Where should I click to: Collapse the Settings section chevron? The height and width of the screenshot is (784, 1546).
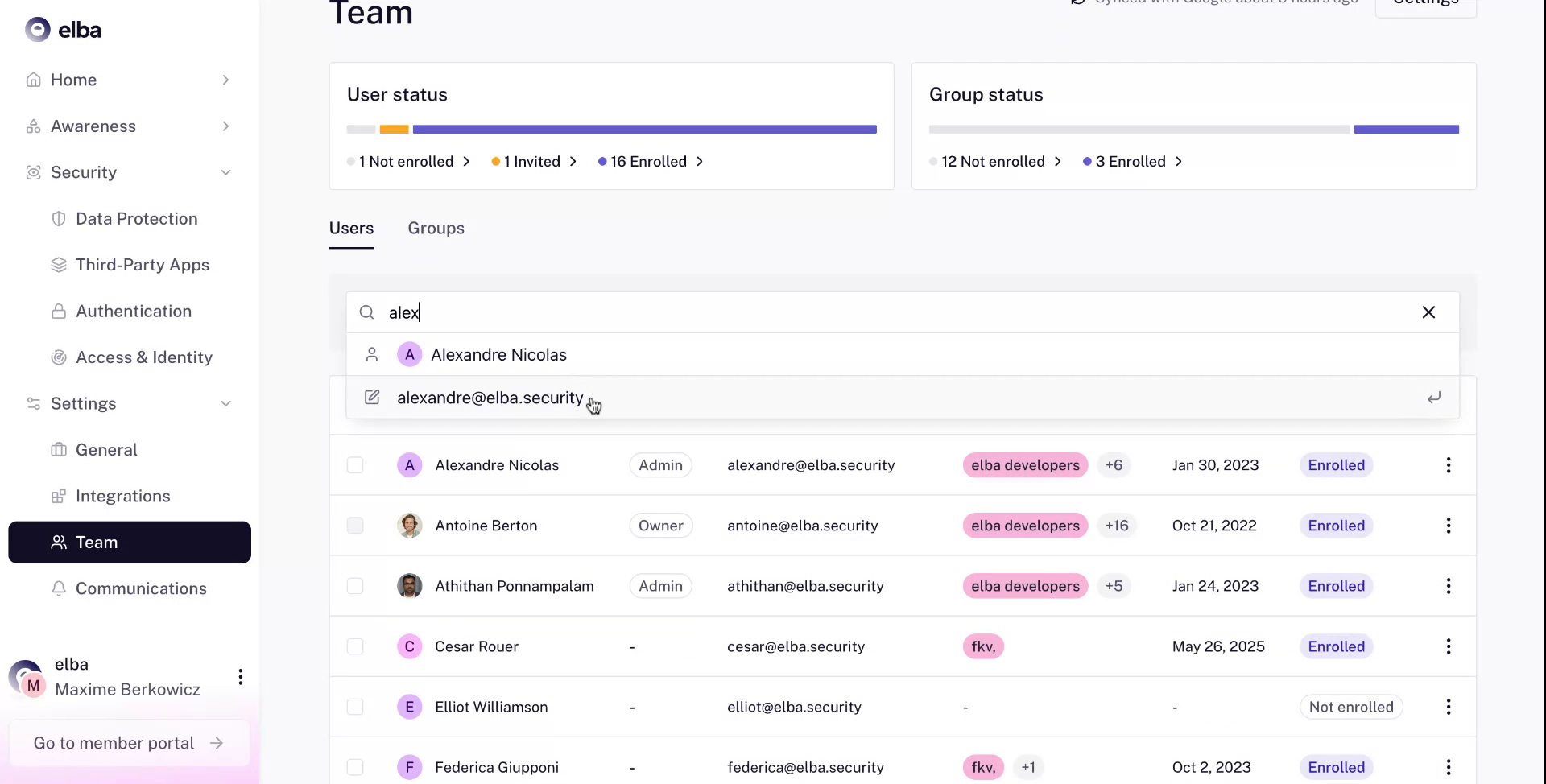point(225,403)
